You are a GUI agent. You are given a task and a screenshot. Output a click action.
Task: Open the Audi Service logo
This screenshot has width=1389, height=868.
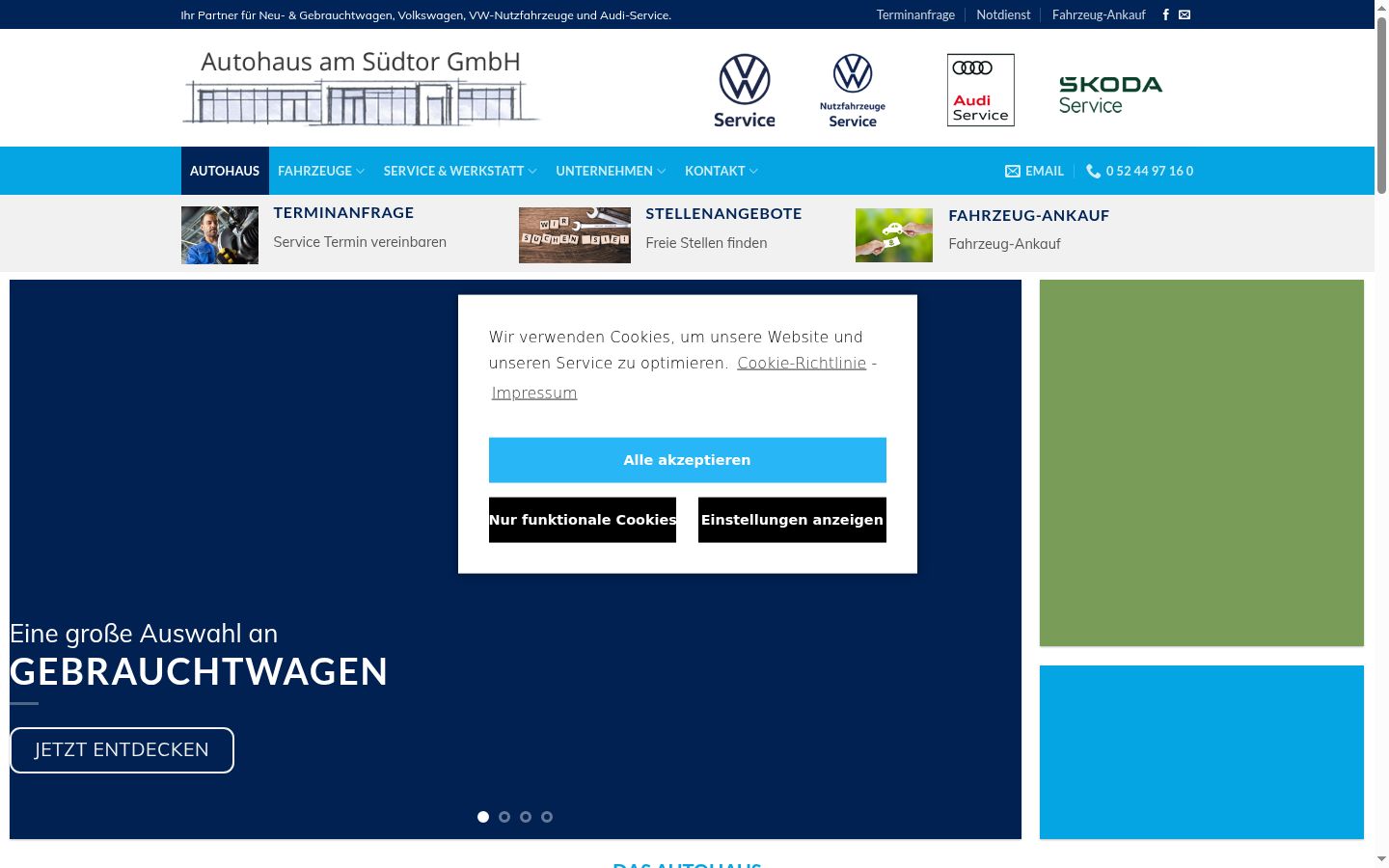point(981,90)
